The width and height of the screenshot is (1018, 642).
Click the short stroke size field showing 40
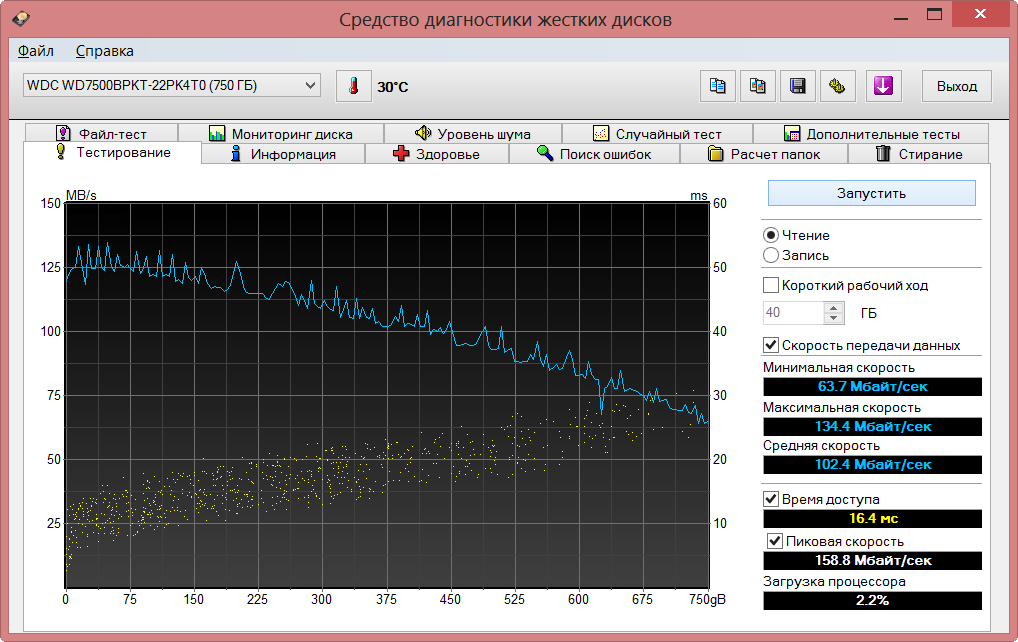coord(793,313)
